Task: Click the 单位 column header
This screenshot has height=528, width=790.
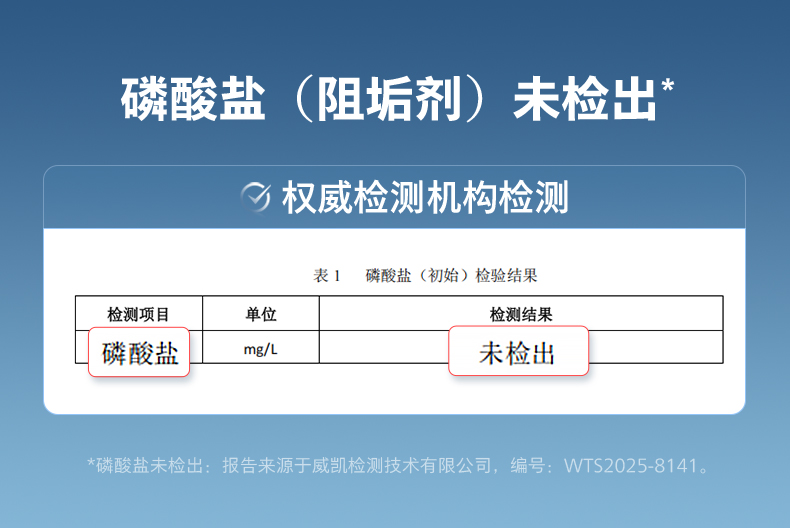Action: pyautogui.click(x=260, y=314)
